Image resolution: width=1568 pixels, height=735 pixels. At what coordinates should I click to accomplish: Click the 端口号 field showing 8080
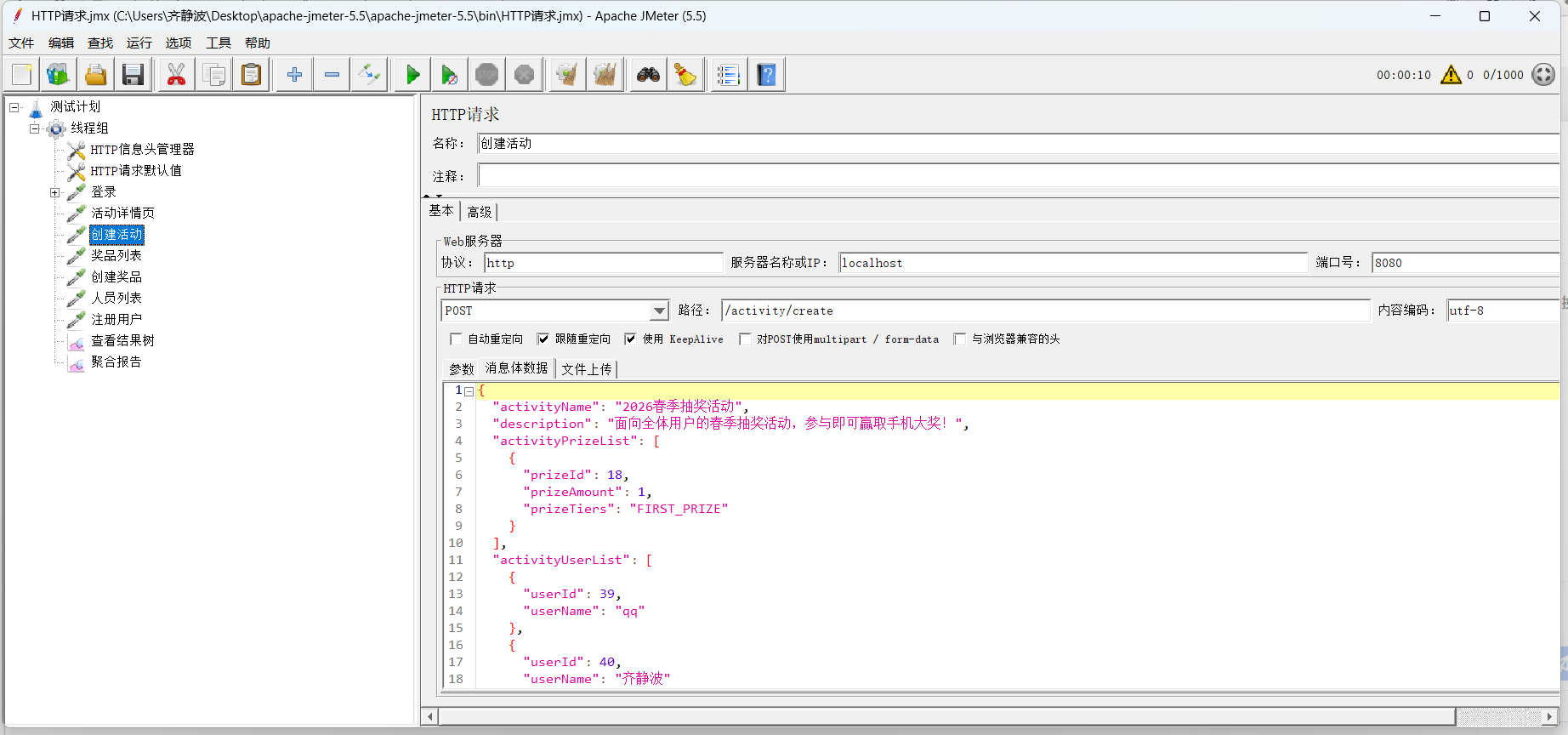[1466, 263]
